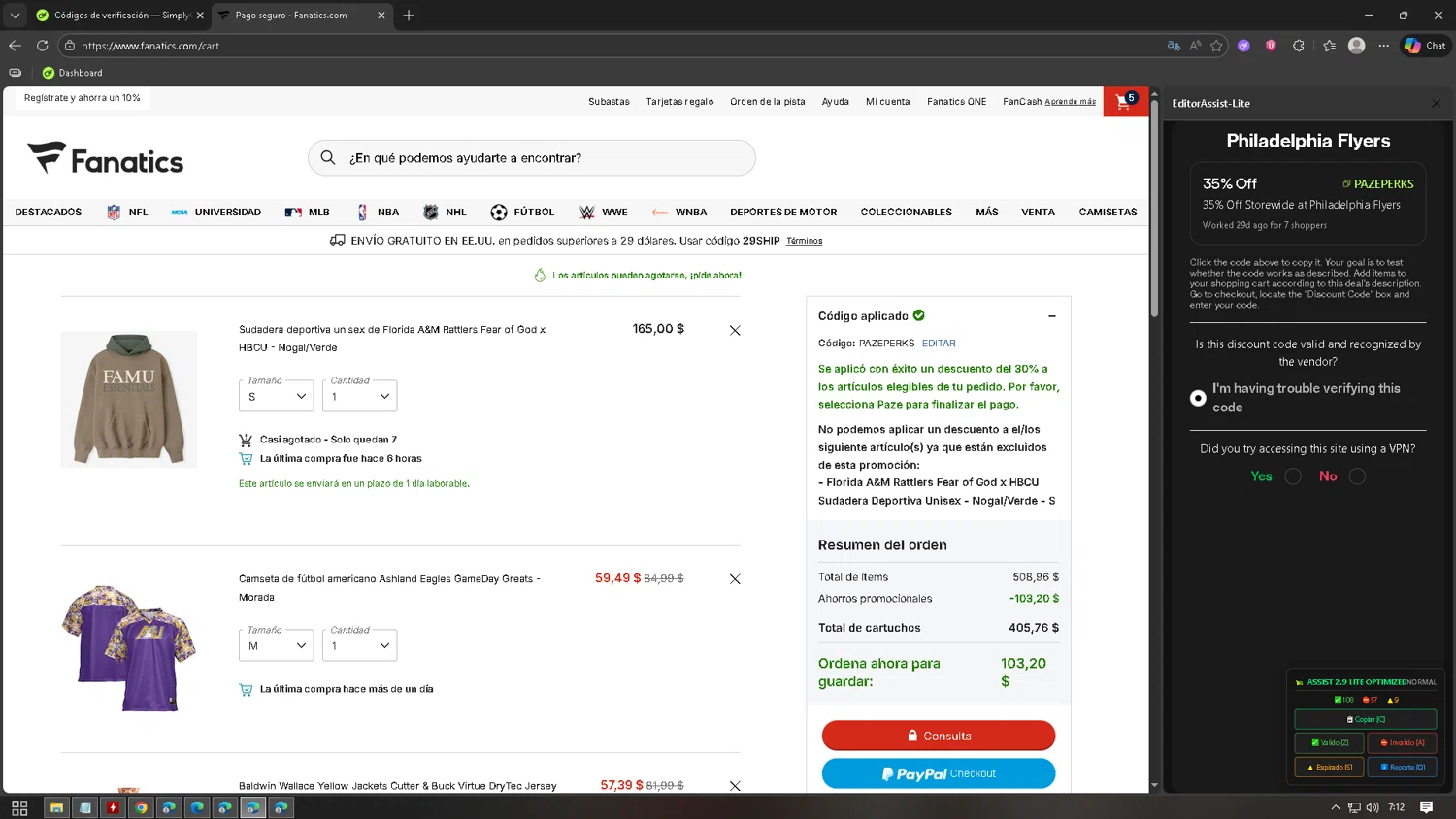Open the MLB menu
Screen dimensions: 1456x819
pos(308,212)
